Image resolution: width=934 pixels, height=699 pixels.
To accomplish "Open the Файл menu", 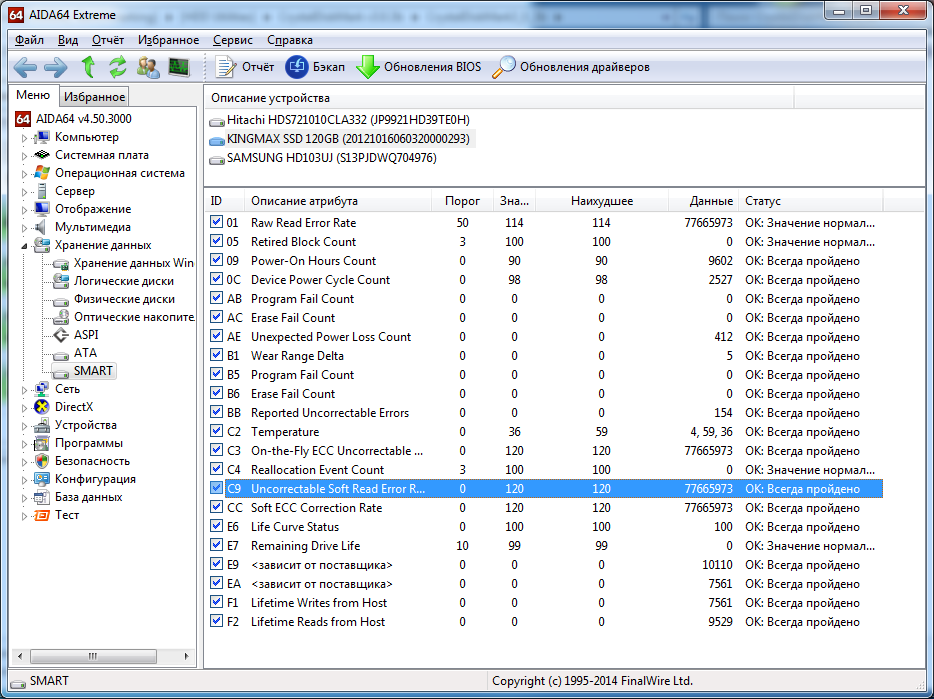I will (29, 40).
